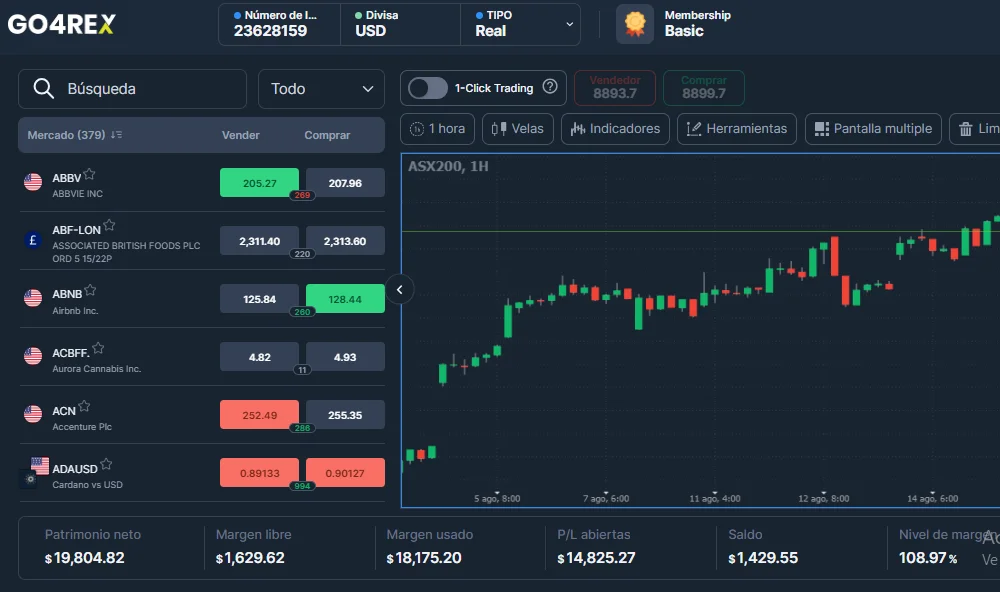Screen dimensions: 1000x592
Task: Click the ASX200, 1H chart title
Action: 448,166
